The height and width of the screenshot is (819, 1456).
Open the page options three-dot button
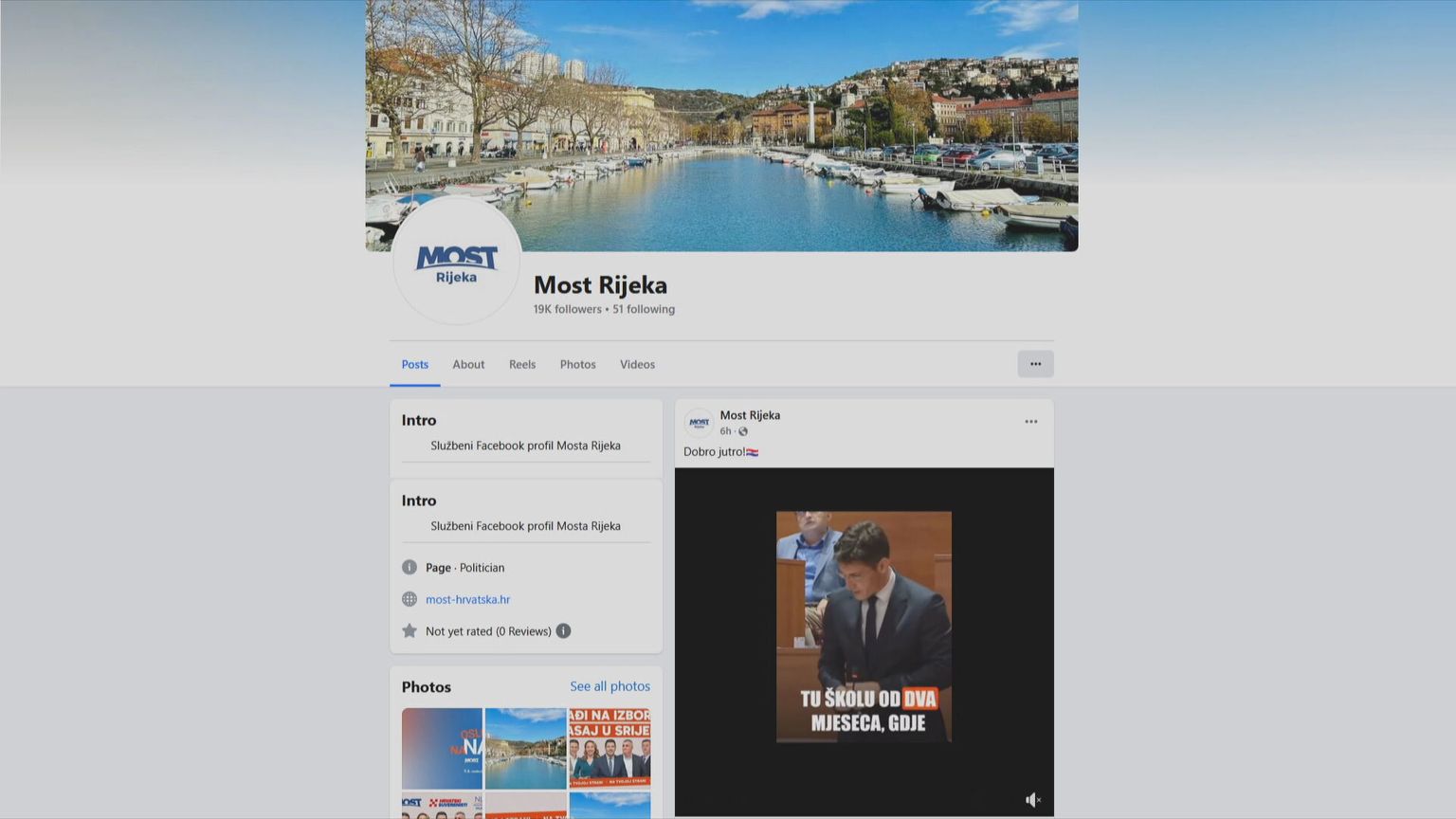click(x=1035, y=364)
